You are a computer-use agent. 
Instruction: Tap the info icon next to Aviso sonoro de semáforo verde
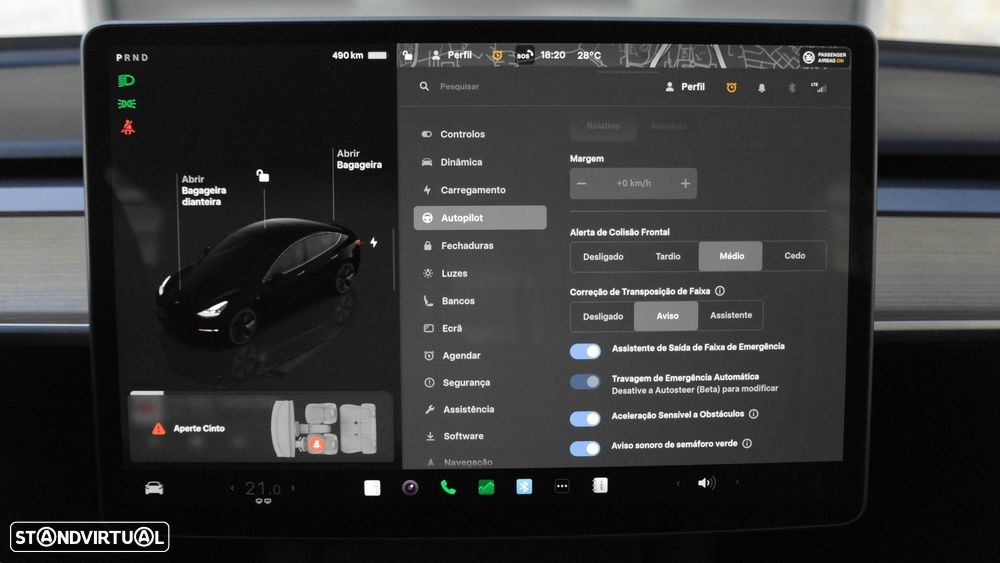[x=747, y=443]
